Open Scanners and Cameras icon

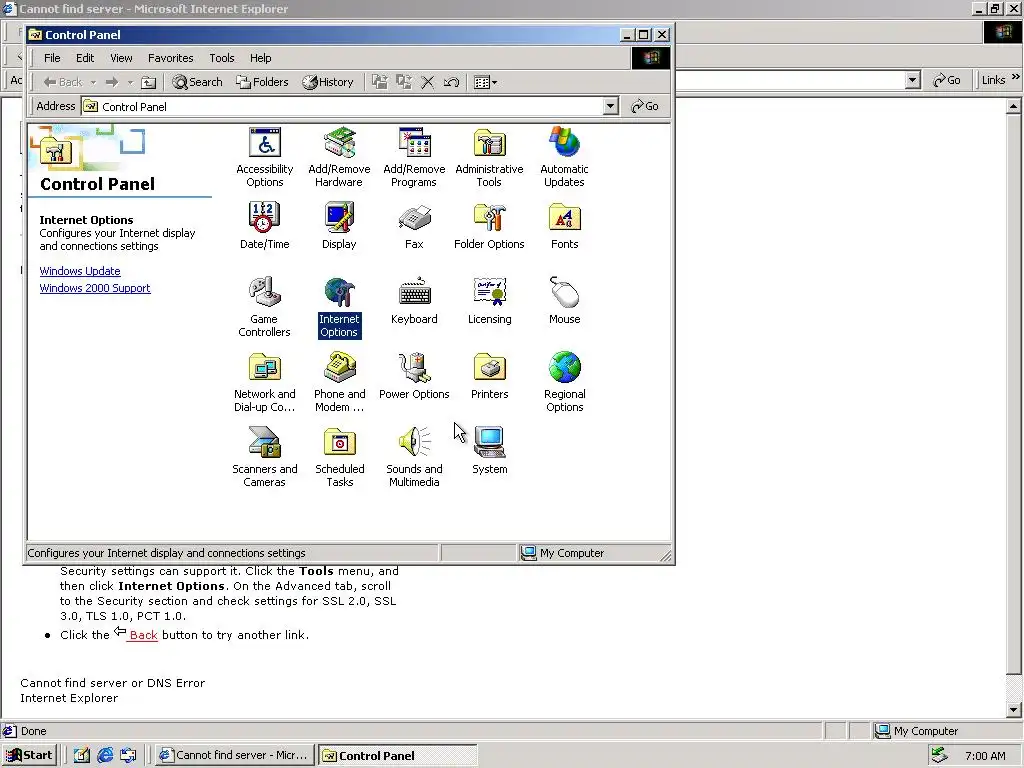(264, 457)
